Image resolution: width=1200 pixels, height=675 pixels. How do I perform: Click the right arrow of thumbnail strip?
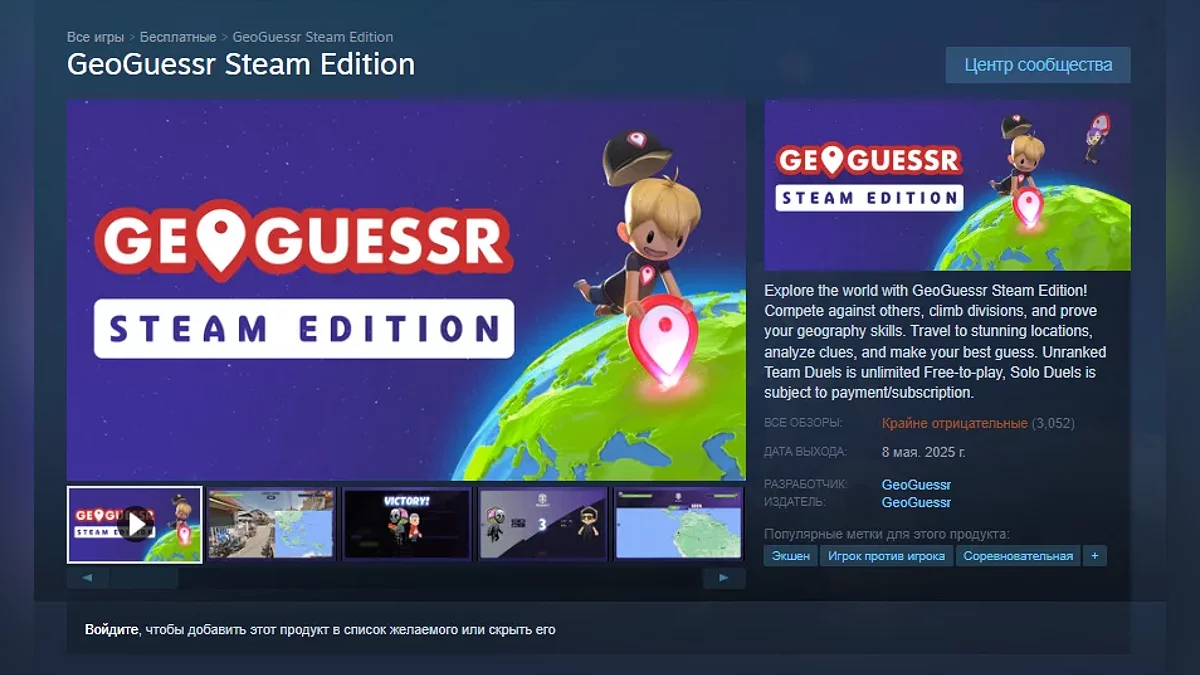pyautogui.click(x=724, y=578)
